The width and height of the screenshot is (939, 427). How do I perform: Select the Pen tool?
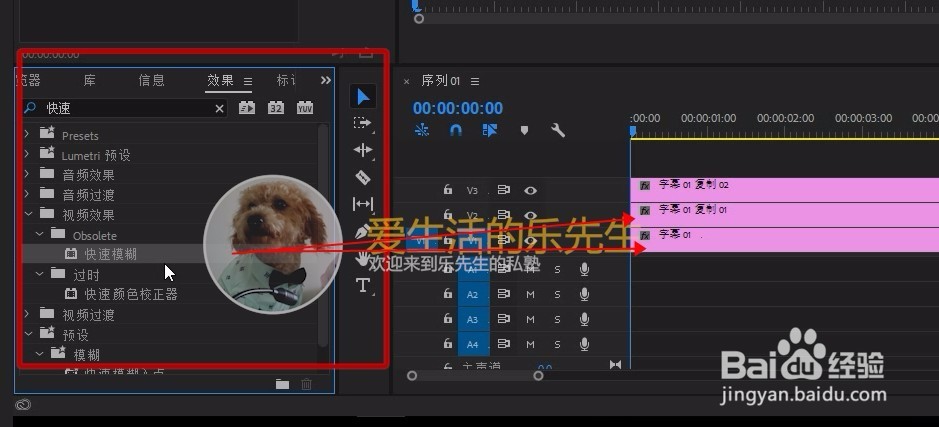[361, 231]
